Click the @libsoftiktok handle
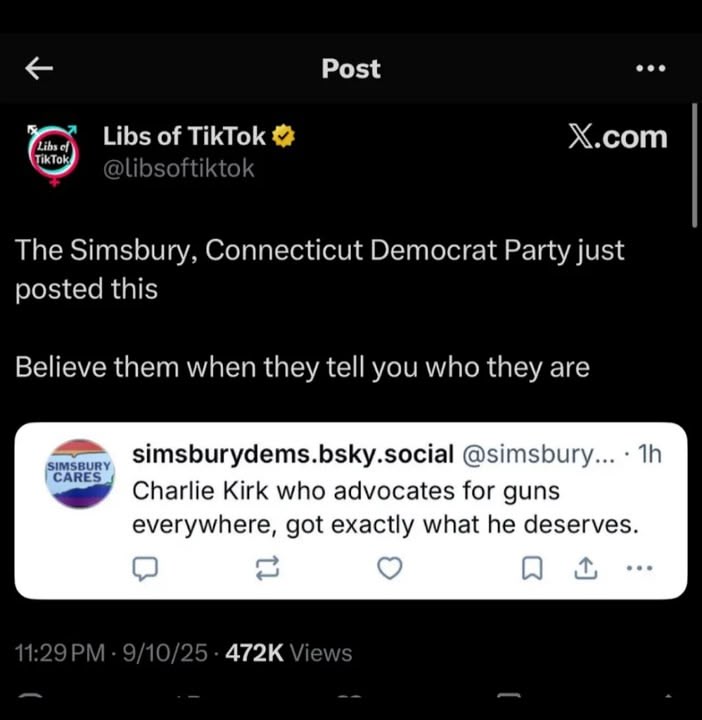Image resolution: width=702 pixels, height=720 pixels. pos(179,169)
